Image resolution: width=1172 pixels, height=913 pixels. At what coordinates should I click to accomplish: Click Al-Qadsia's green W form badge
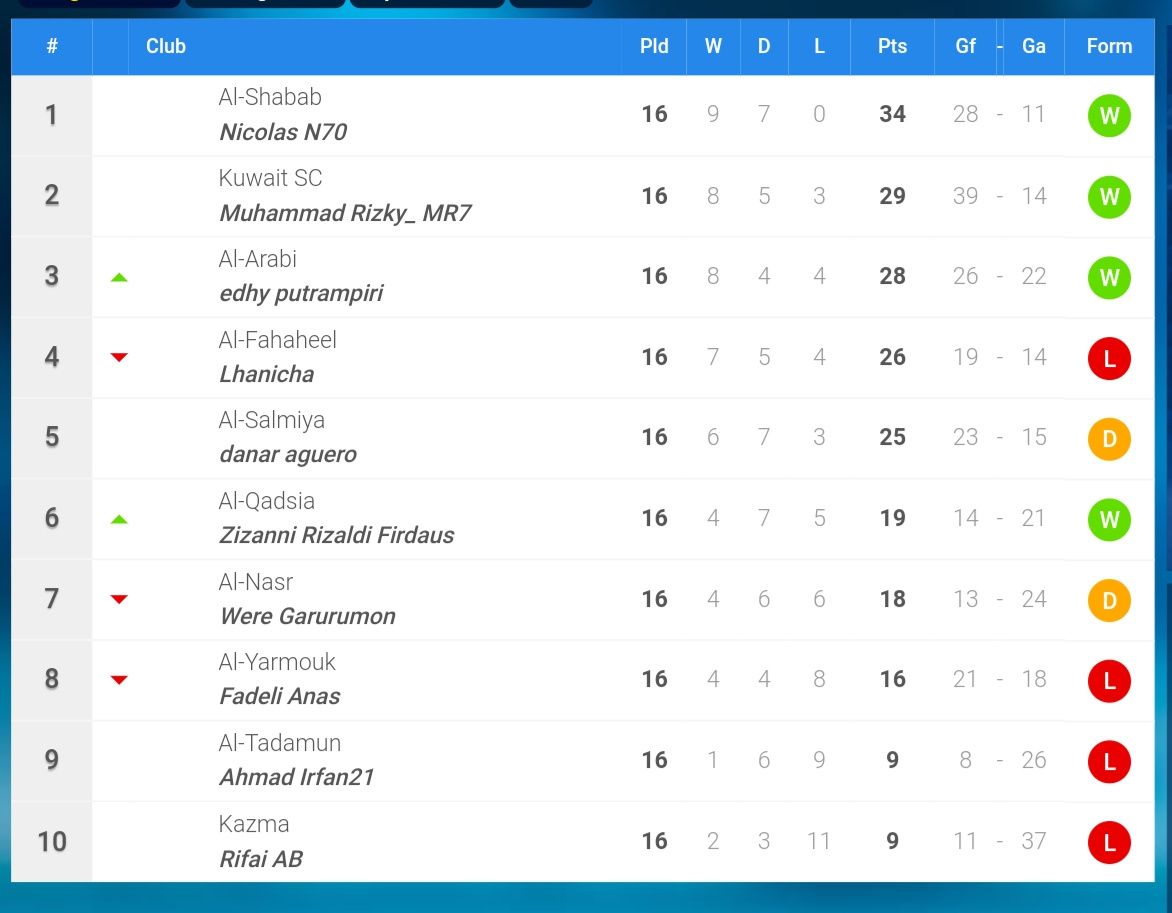(x=1109, y=520)
